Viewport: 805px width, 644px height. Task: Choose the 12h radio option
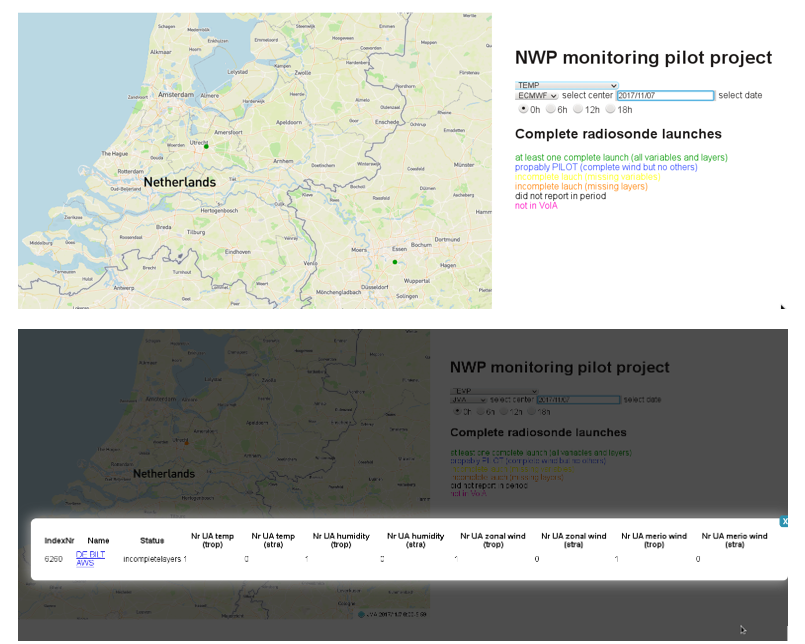click(x=579, y=109)
